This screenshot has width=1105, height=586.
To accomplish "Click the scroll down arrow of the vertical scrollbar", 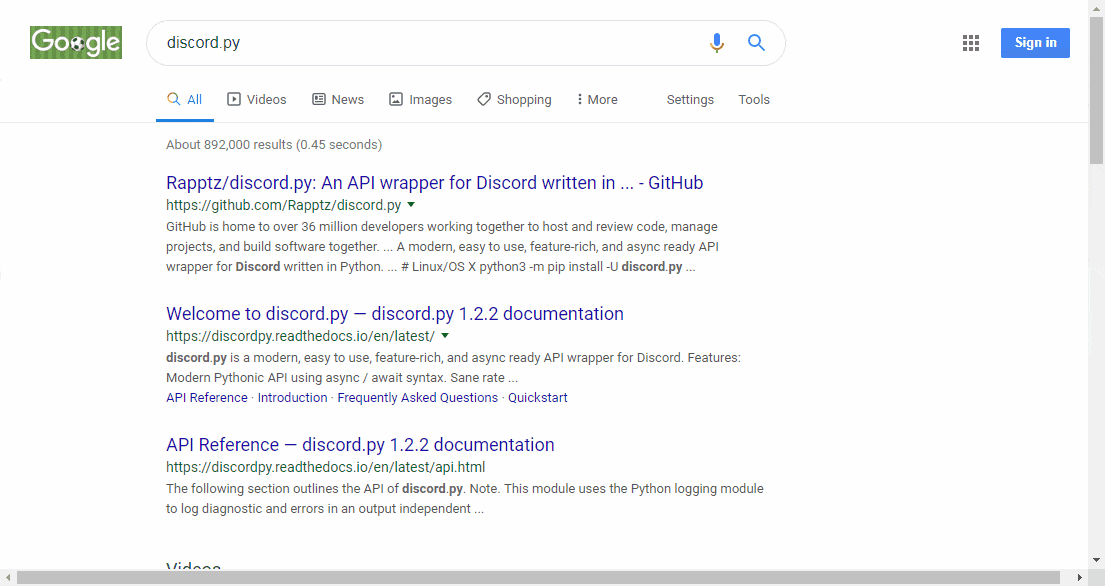I will click(x=1097, y=561).
